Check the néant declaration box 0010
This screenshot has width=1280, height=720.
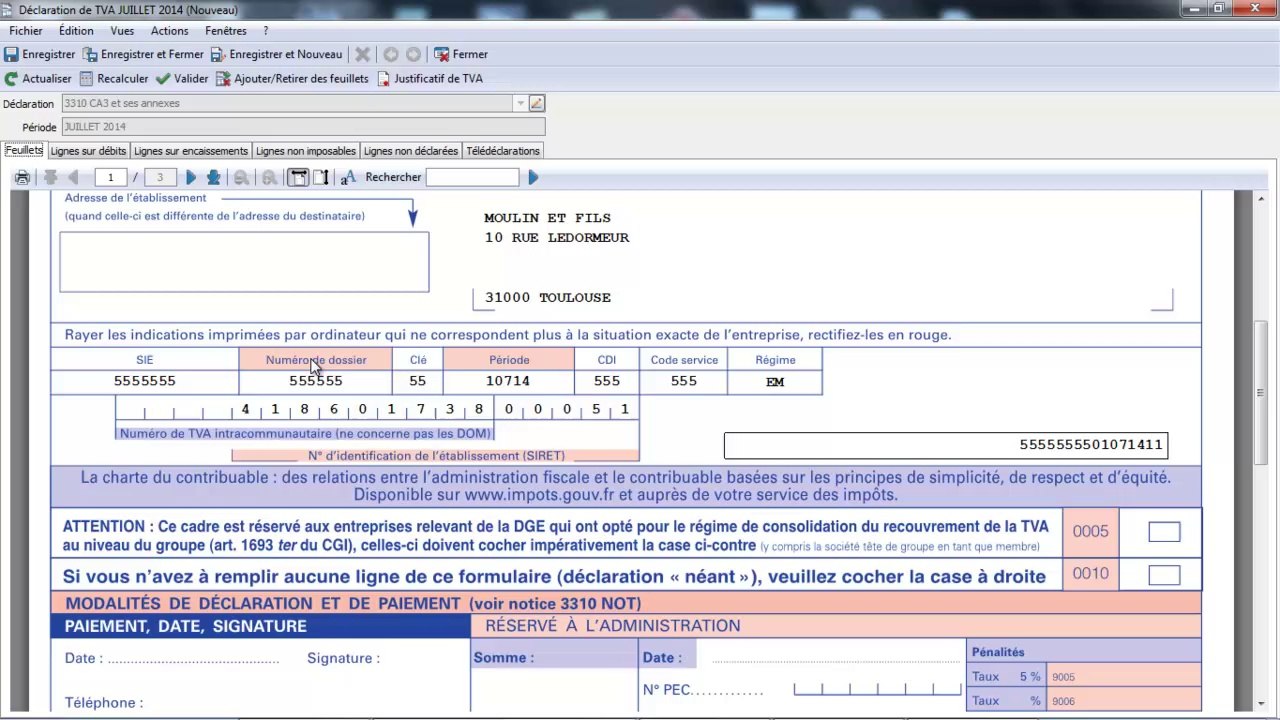[1164, 575]
